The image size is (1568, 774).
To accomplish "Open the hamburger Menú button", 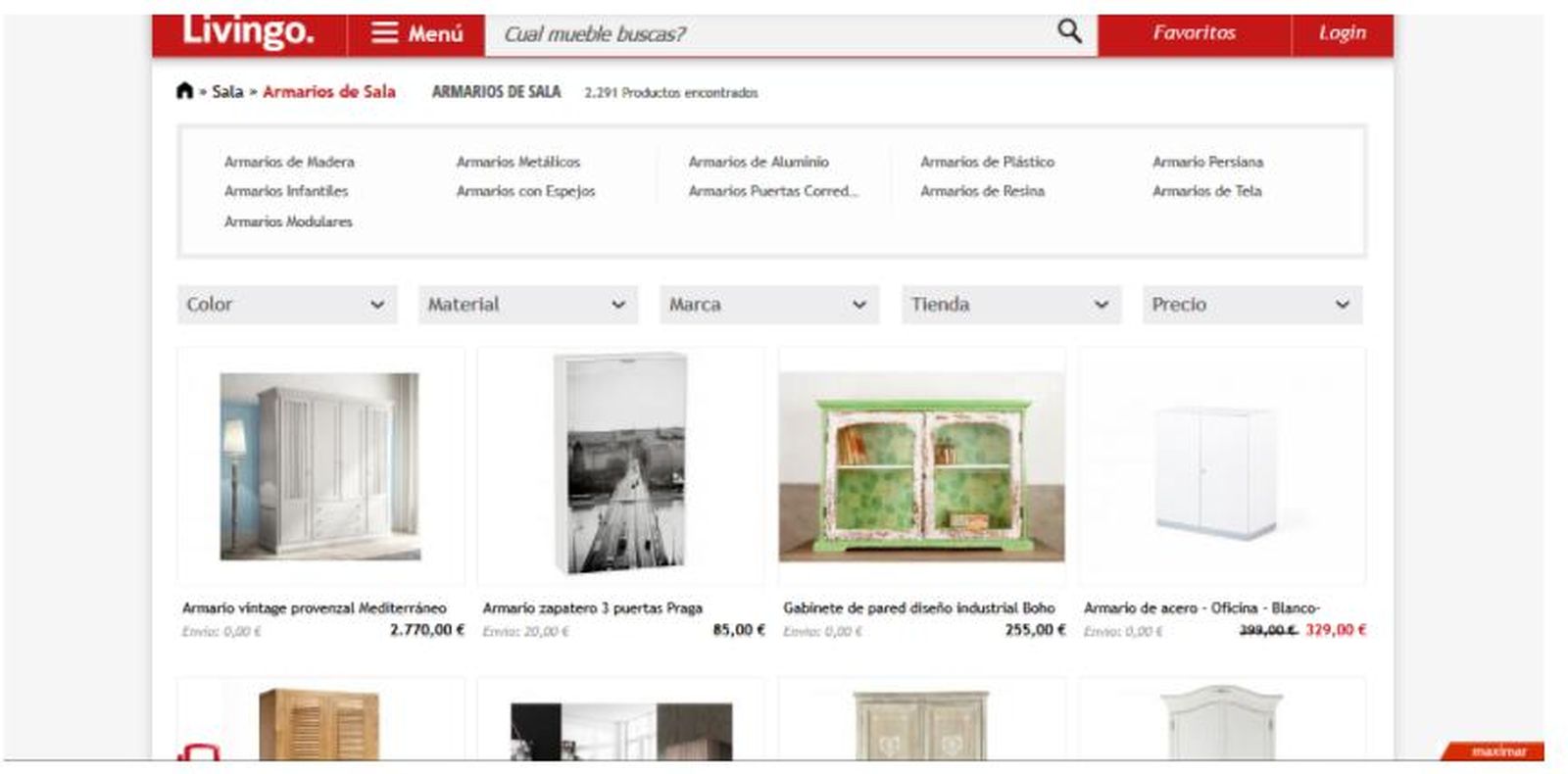I will click(416, 33).
